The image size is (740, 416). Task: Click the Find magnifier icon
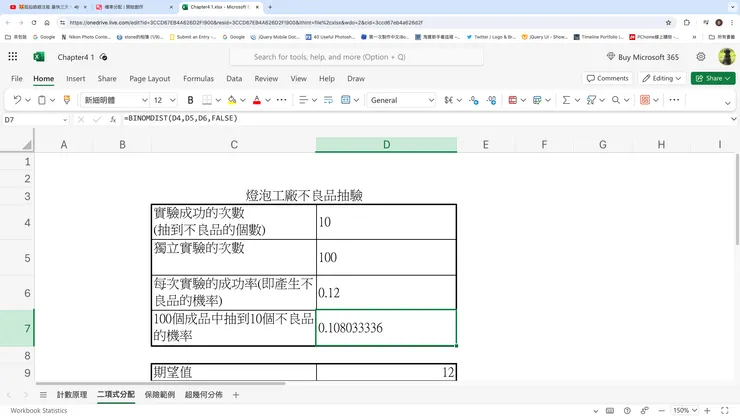coord(616,100)
